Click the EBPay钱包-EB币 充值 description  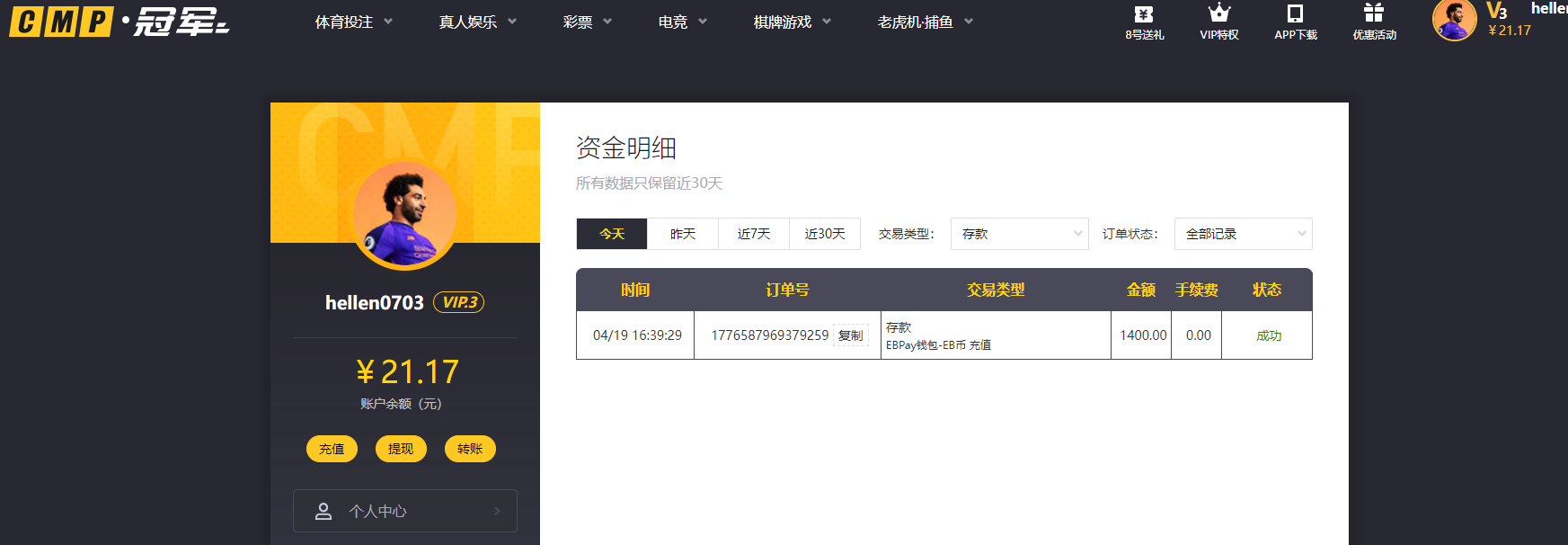click(x=938, y=345)
